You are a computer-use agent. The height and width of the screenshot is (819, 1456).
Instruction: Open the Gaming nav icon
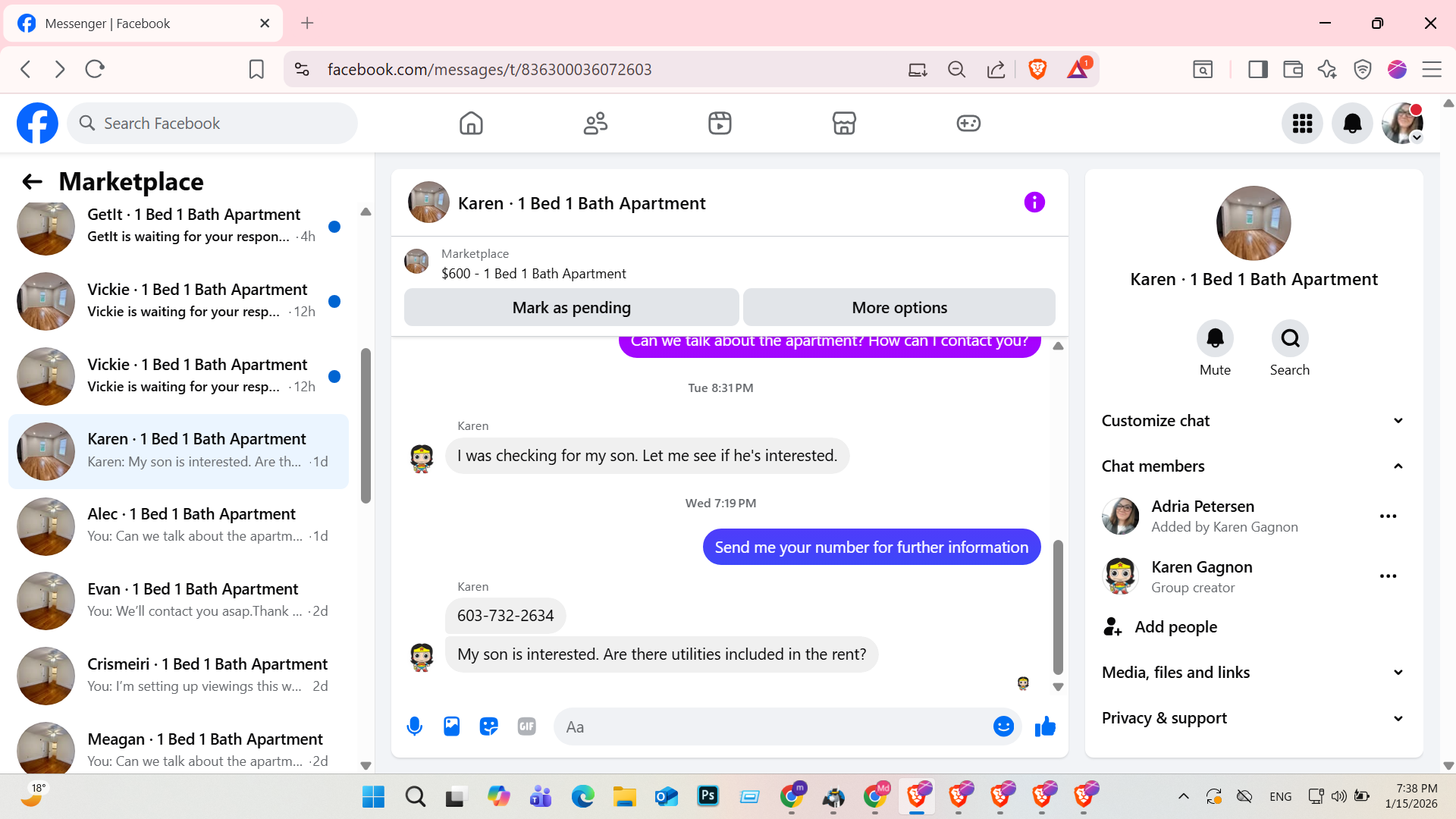pyautogui.click(x=968, y=123)
